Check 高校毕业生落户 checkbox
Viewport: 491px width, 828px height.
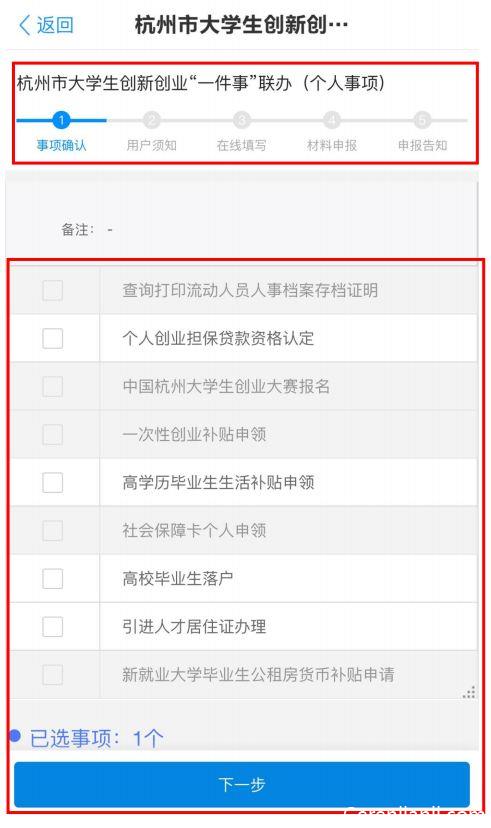pos(52,578)
